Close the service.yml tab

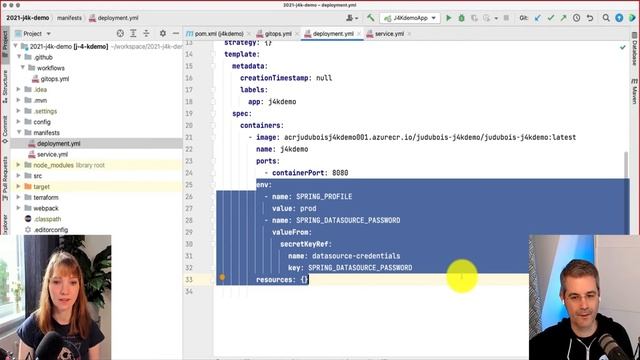point(409,34)
